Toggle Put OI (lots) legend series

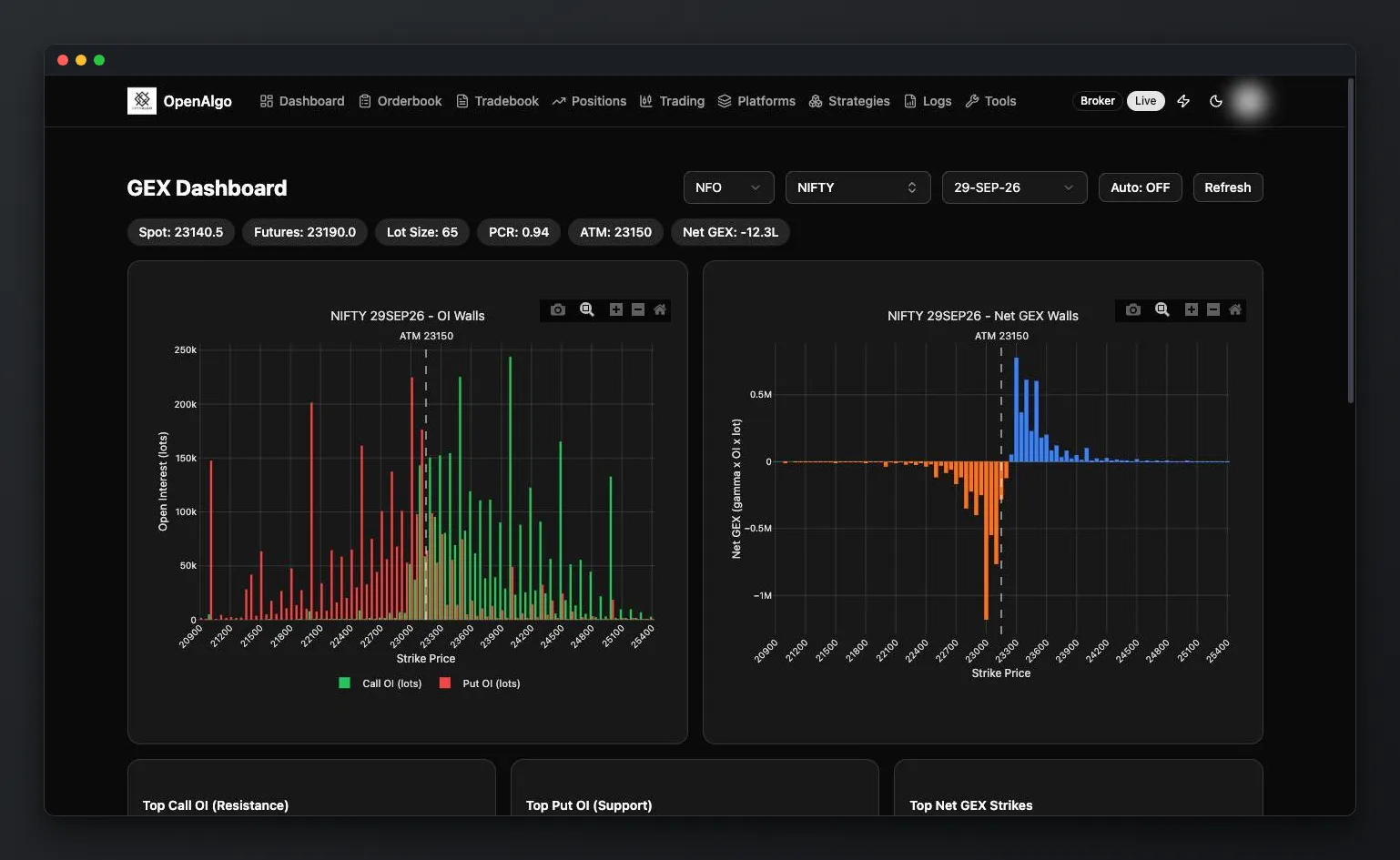click(x=480, y=683)
